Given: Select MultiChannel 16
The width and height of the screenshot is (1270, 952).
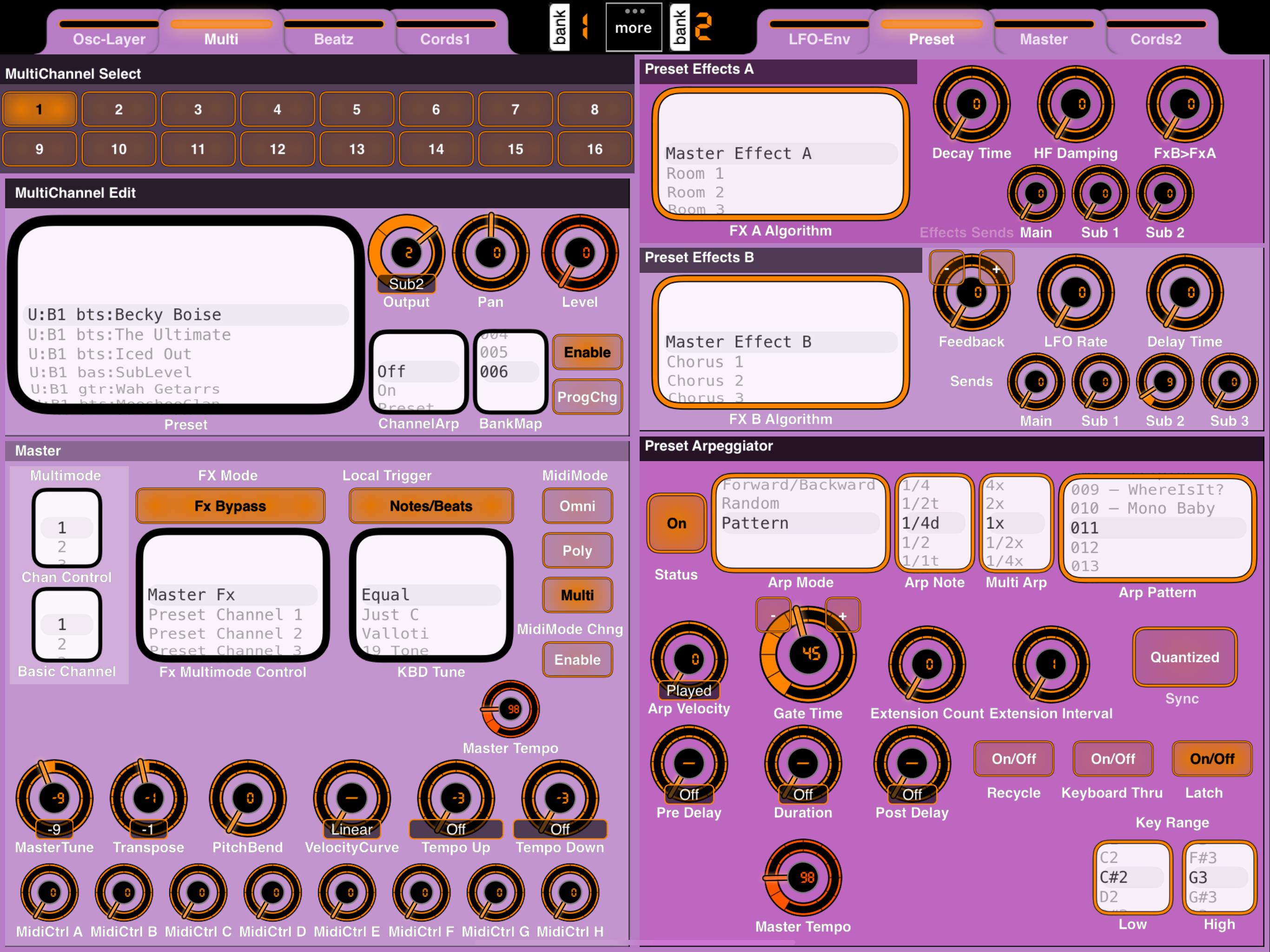Looking at the screenshot, I should 595,149.
